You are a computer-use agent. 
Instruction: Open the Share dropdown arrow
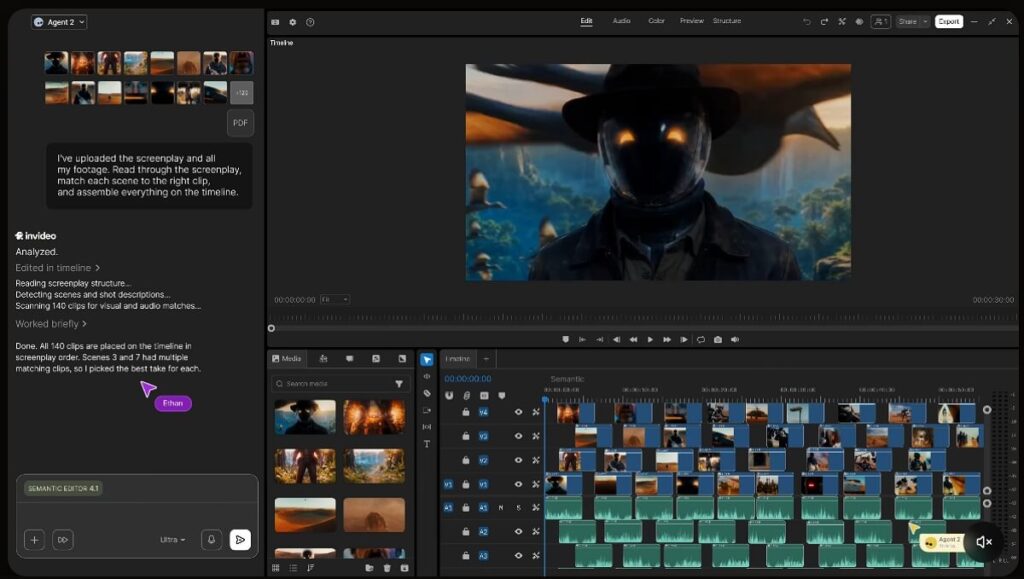pyautogui.click(x=925, y=22)
